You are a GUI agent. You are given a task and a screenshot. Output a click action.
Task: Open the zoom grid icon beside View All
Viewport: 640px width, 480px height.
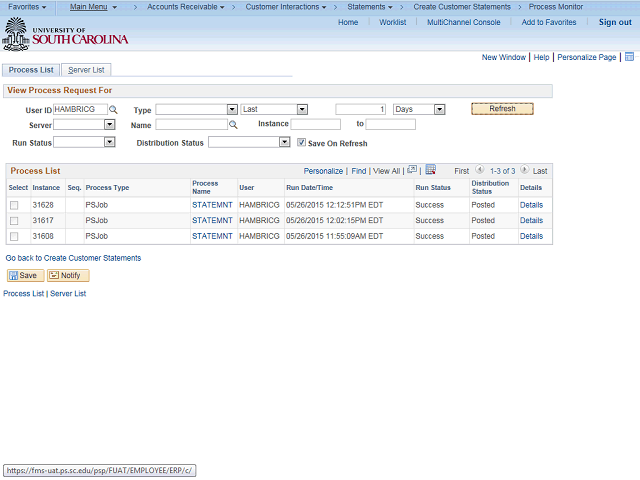412,170
